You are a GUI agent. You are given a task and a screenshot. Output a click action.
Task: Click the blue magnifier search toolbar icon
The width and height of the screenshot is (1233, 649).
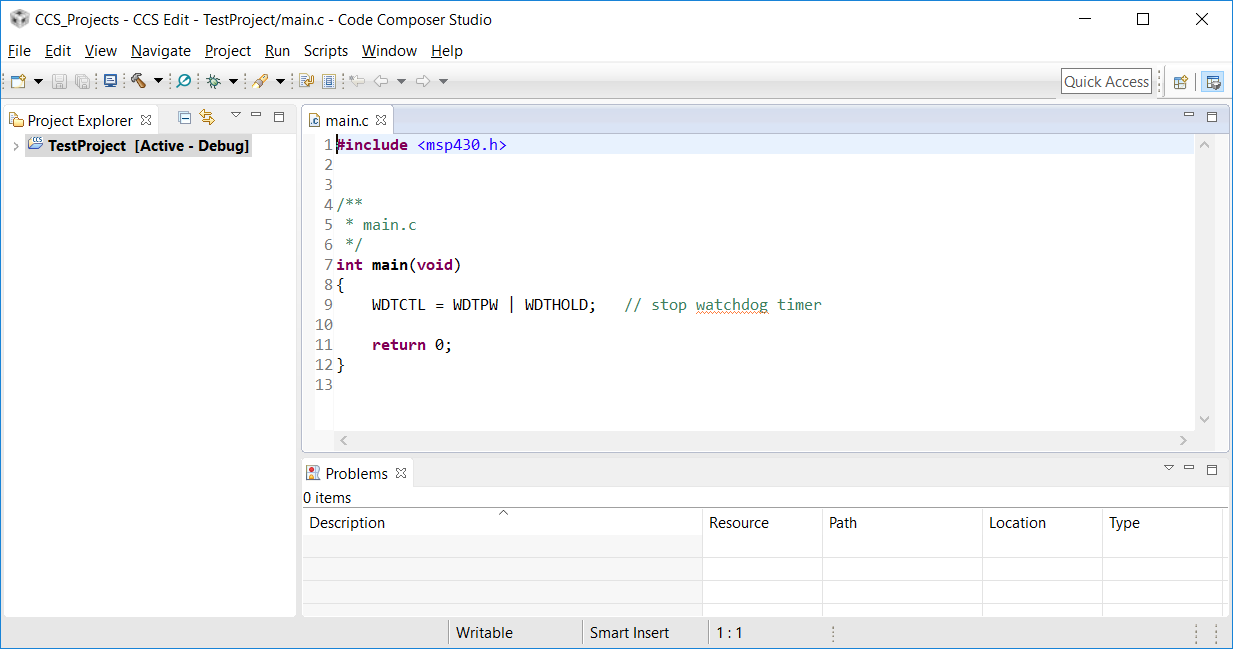click(184, 81)
